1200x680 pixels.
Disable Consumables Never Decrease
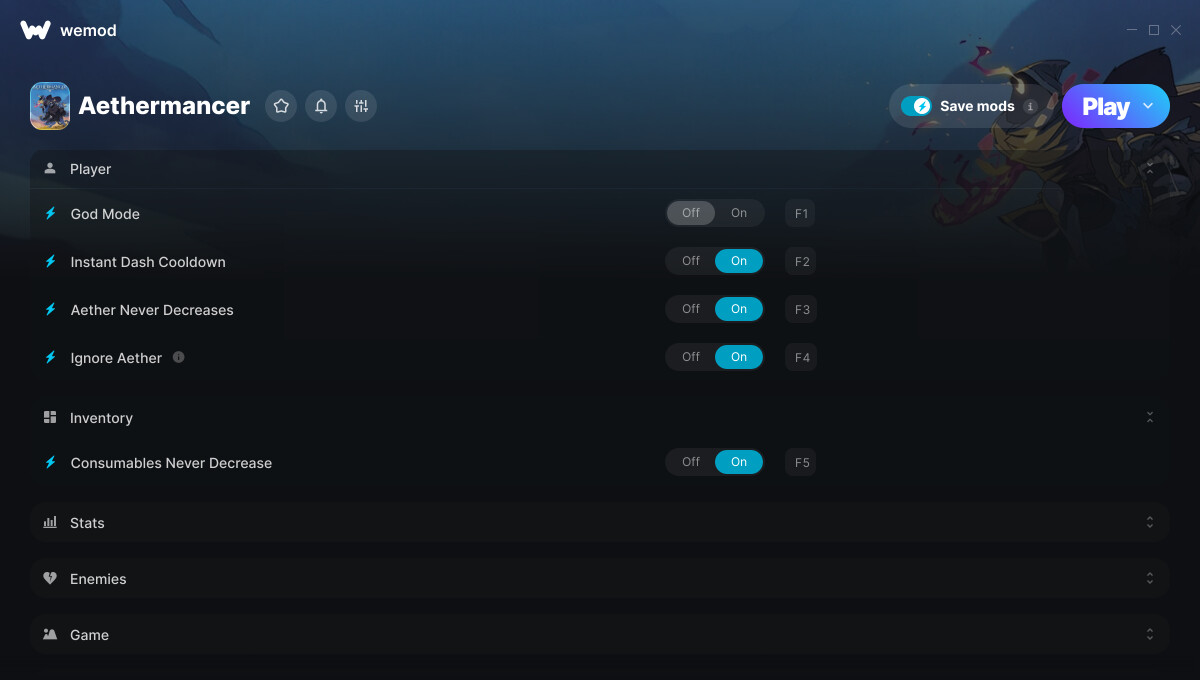691,462
